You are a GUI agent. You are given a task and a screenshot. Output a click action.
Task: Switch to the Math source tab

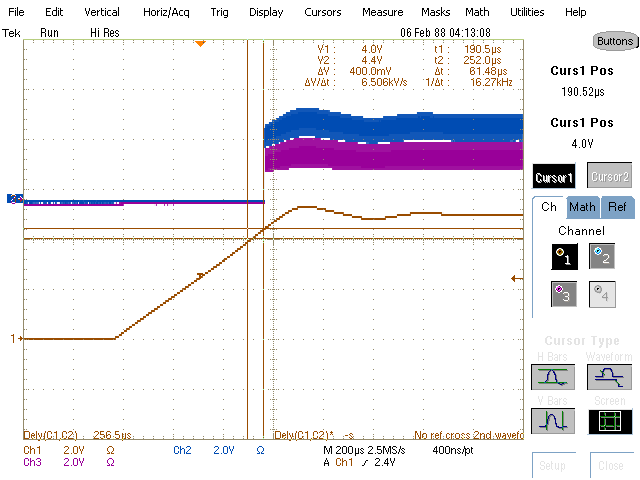point(582,207)
